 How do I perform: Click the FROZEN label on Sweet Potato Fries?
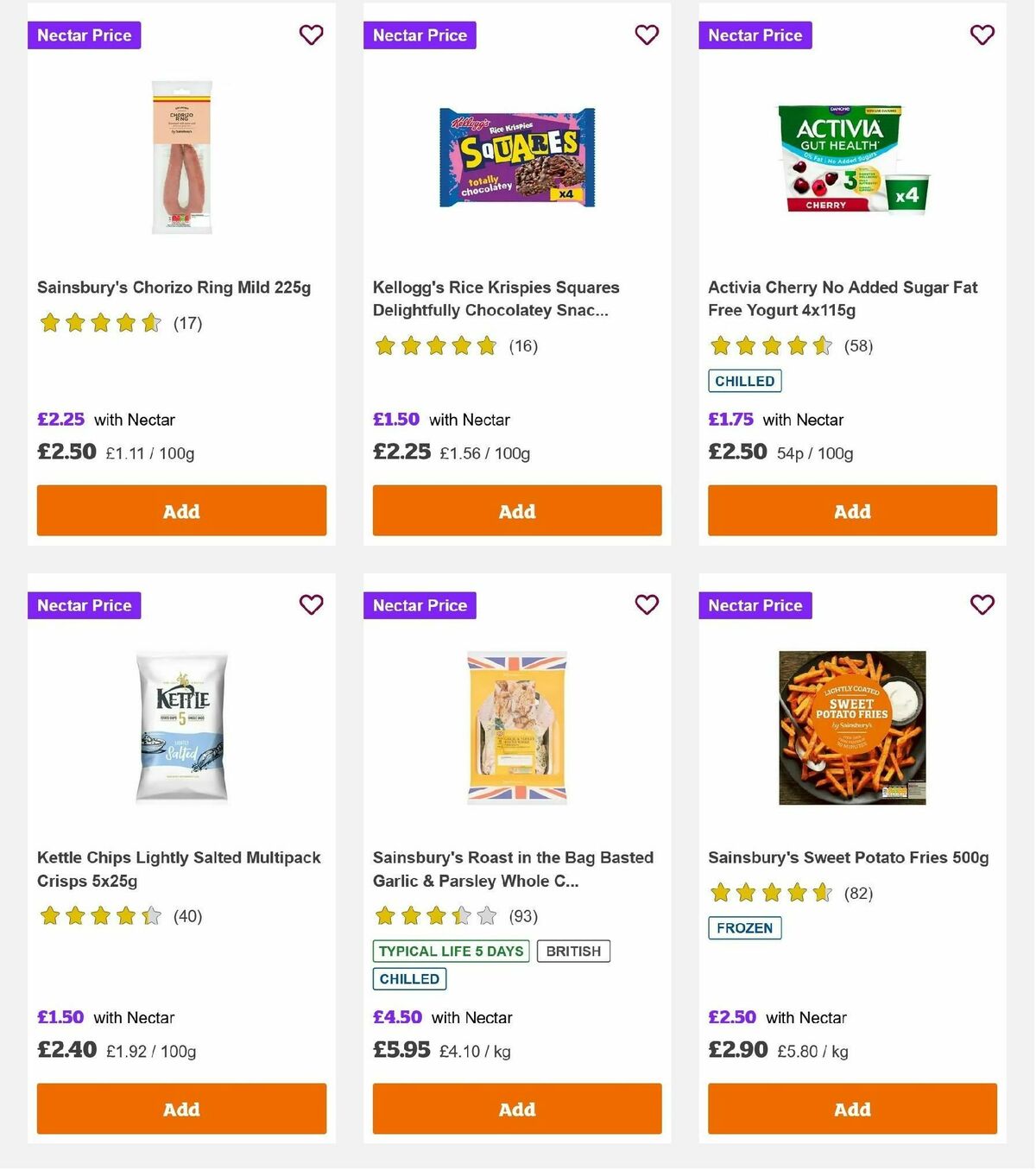tap(744, 928)
